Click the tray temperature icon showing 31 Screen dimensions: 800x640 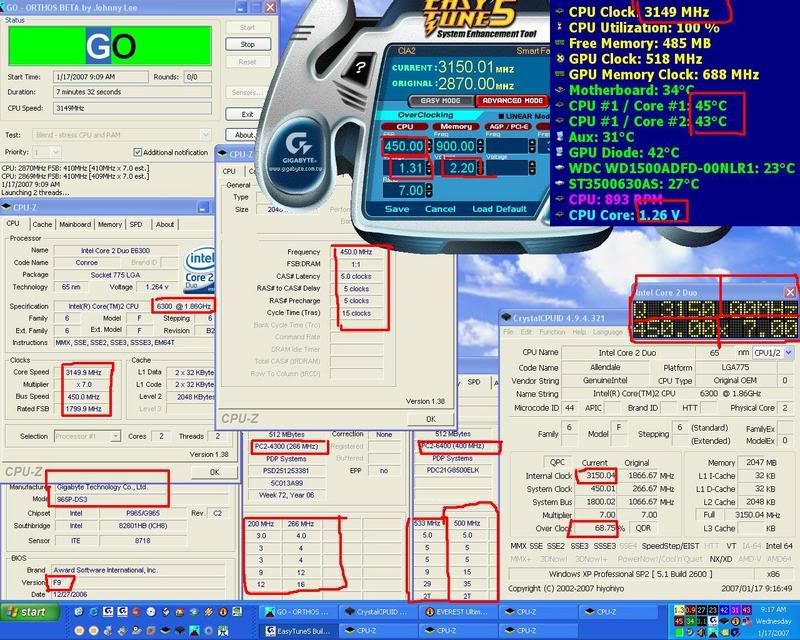pyautogui.click(x=734, y=610)
